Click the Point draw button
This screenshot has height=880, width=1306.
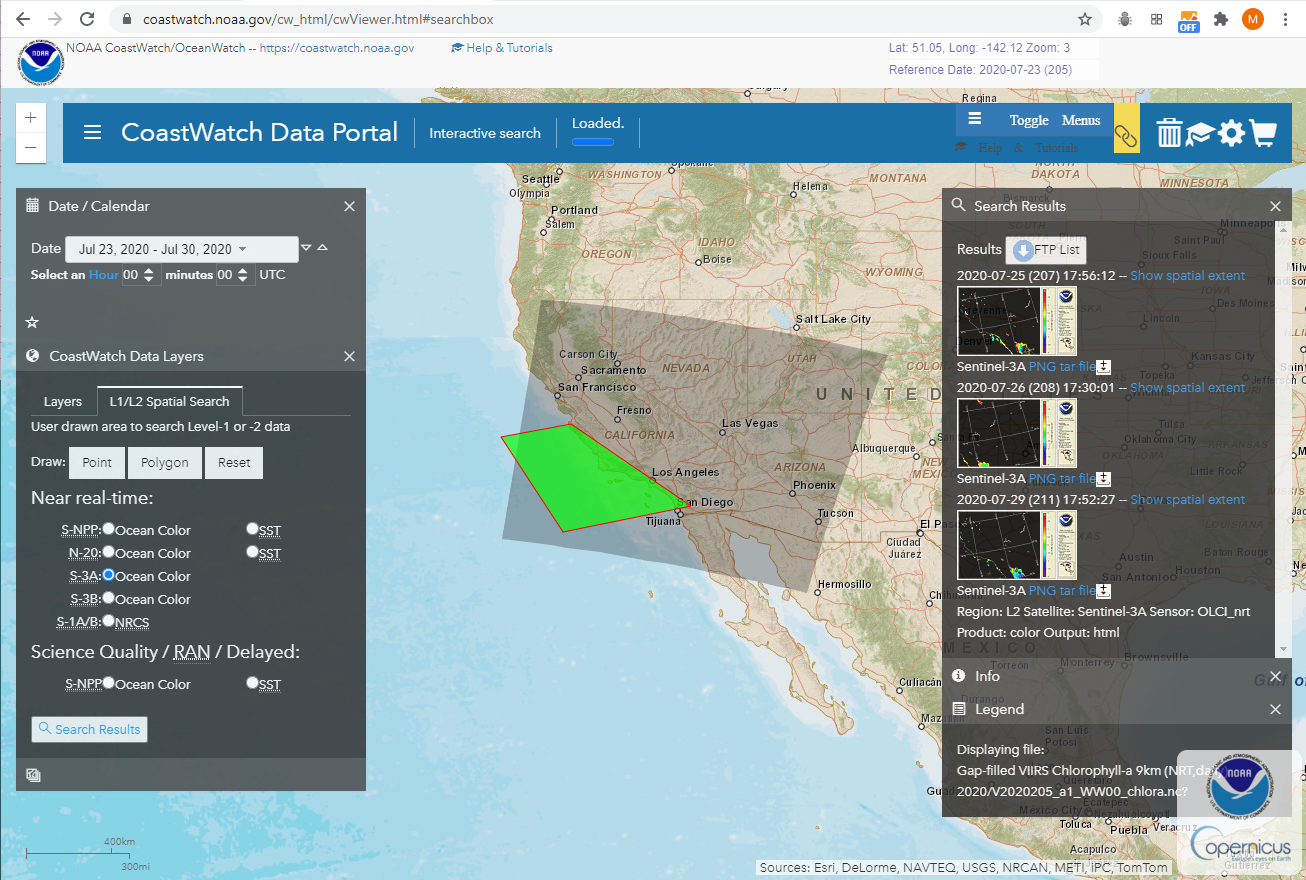[x=97, y=463]
